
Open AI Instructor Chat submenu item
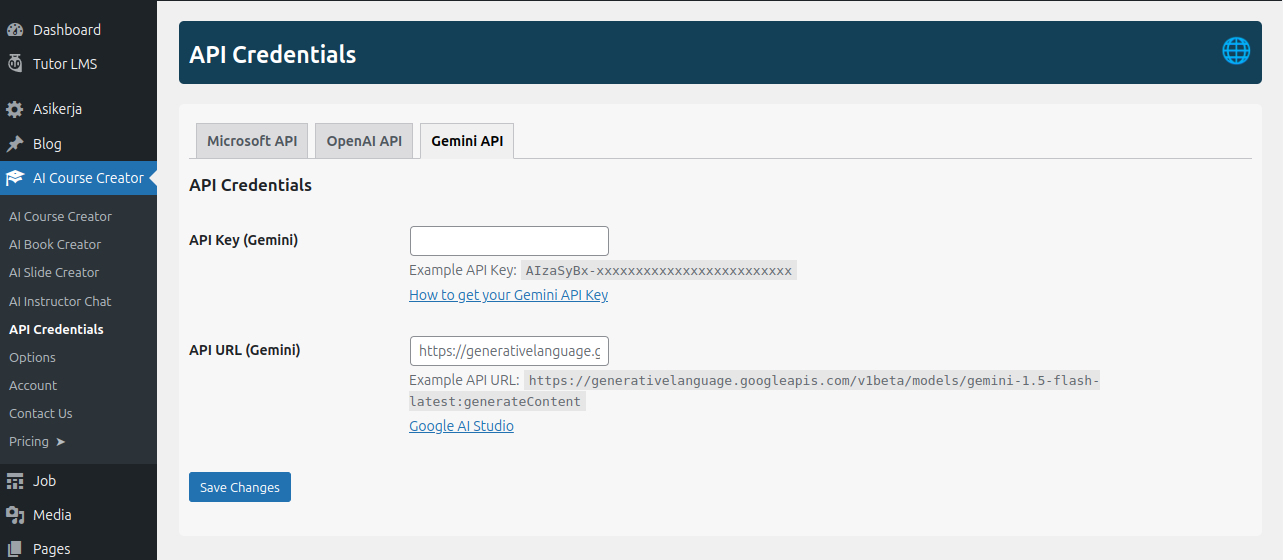point(60,301)
